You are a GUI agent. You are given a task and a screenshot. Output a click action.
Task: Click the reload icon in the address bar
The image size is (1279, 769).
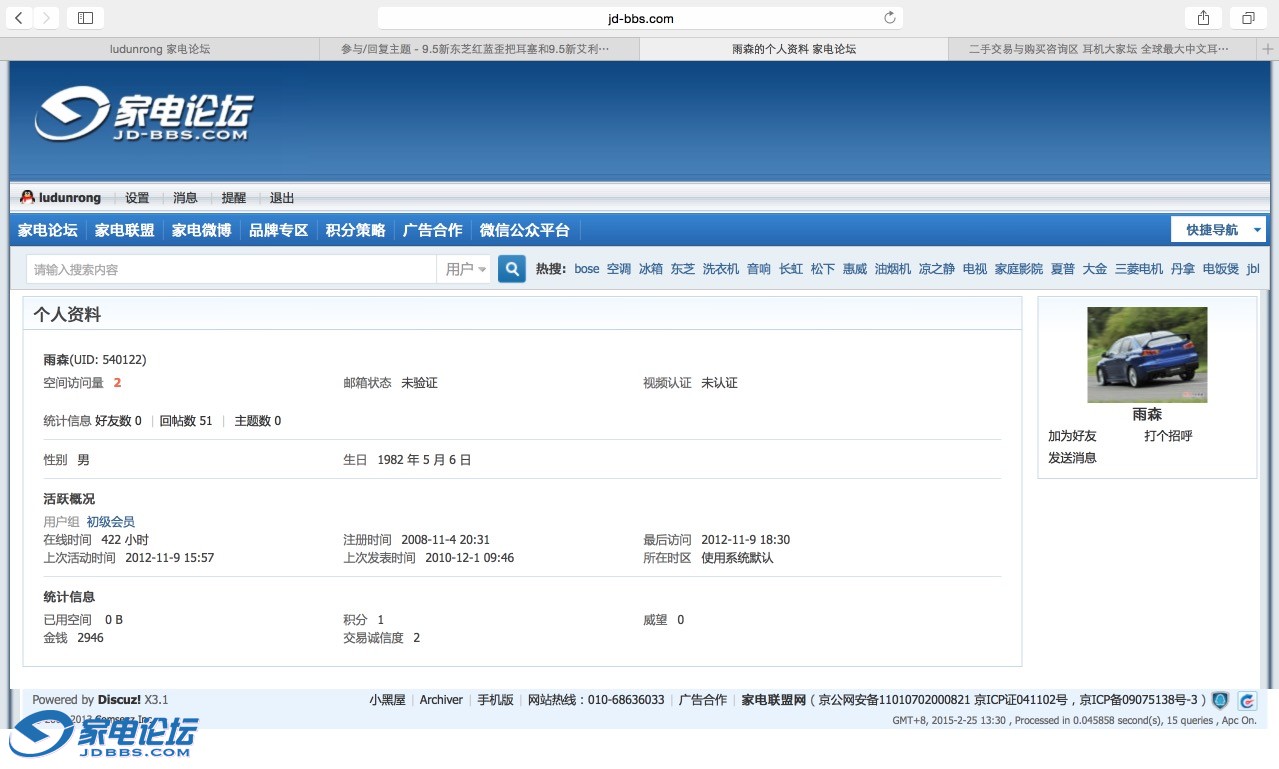coord(888,18)
